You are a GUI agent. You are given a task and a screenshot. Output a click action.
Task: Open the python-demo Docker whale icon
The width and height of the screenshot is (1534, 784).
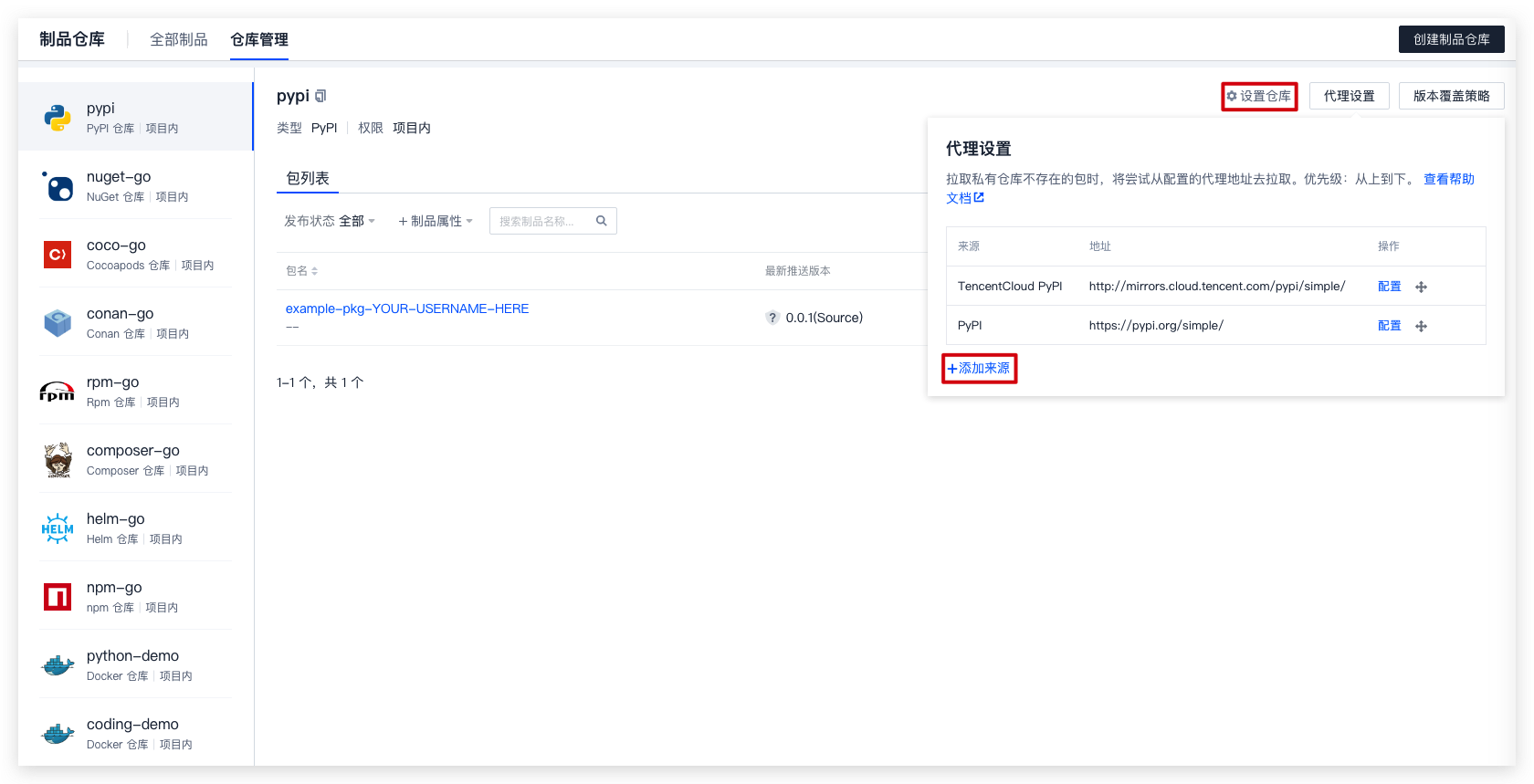pos(58,665)
